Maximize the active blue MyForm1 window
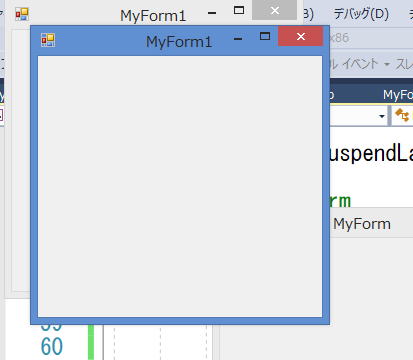 click(265, 36)
